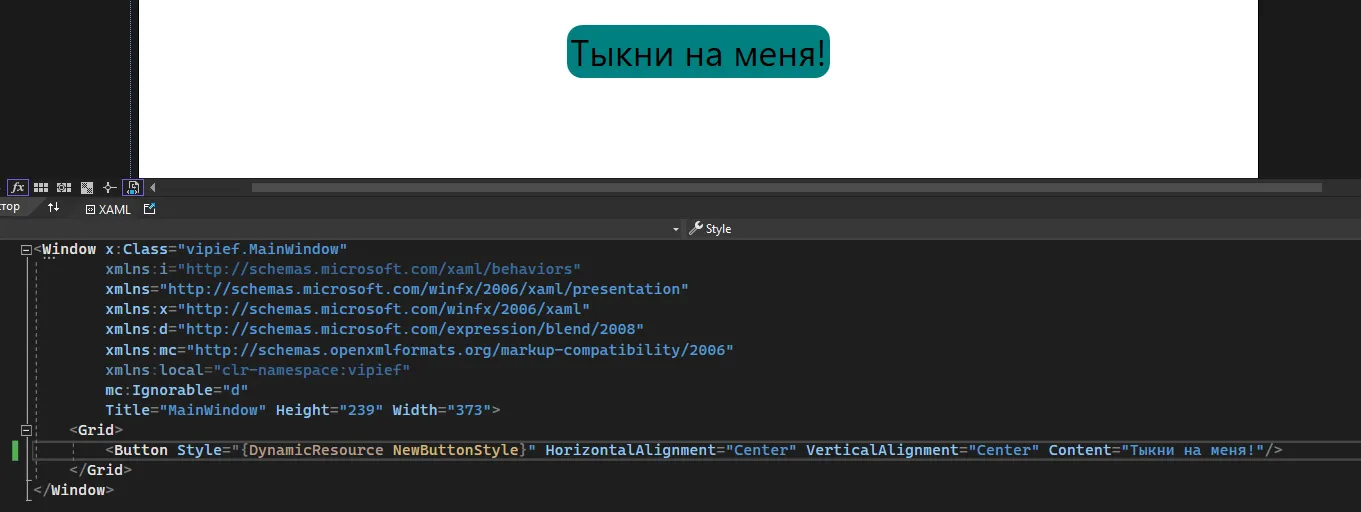Image resolution: width=1361 pixels, height=512 pixels.
Task: Click the markup-compatibility/2006 URL
Action: click(x=460, y=349)
